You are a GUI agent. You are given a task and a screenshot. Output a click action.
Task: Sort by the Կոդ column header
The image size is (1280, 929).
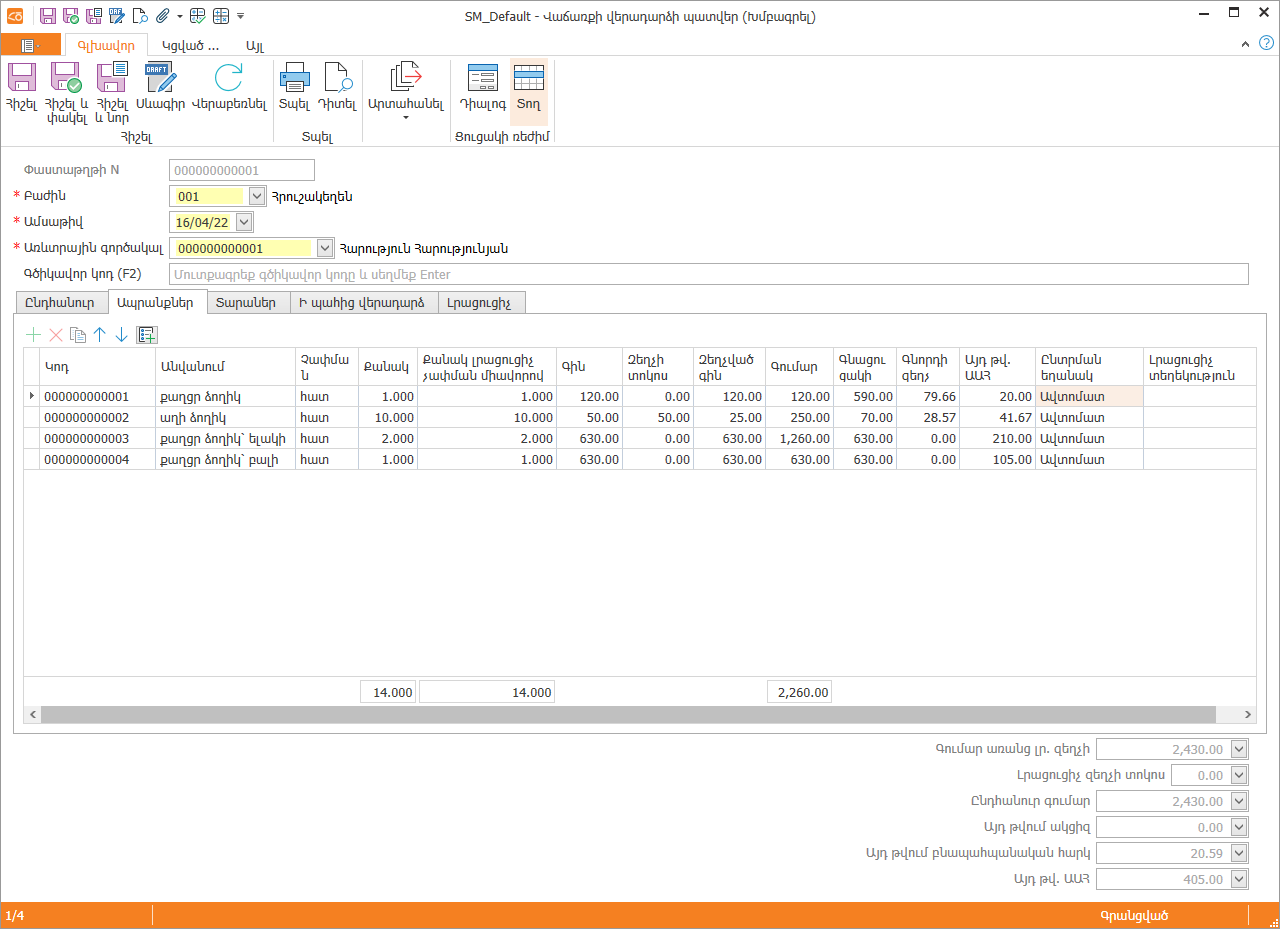click(98, 366)
